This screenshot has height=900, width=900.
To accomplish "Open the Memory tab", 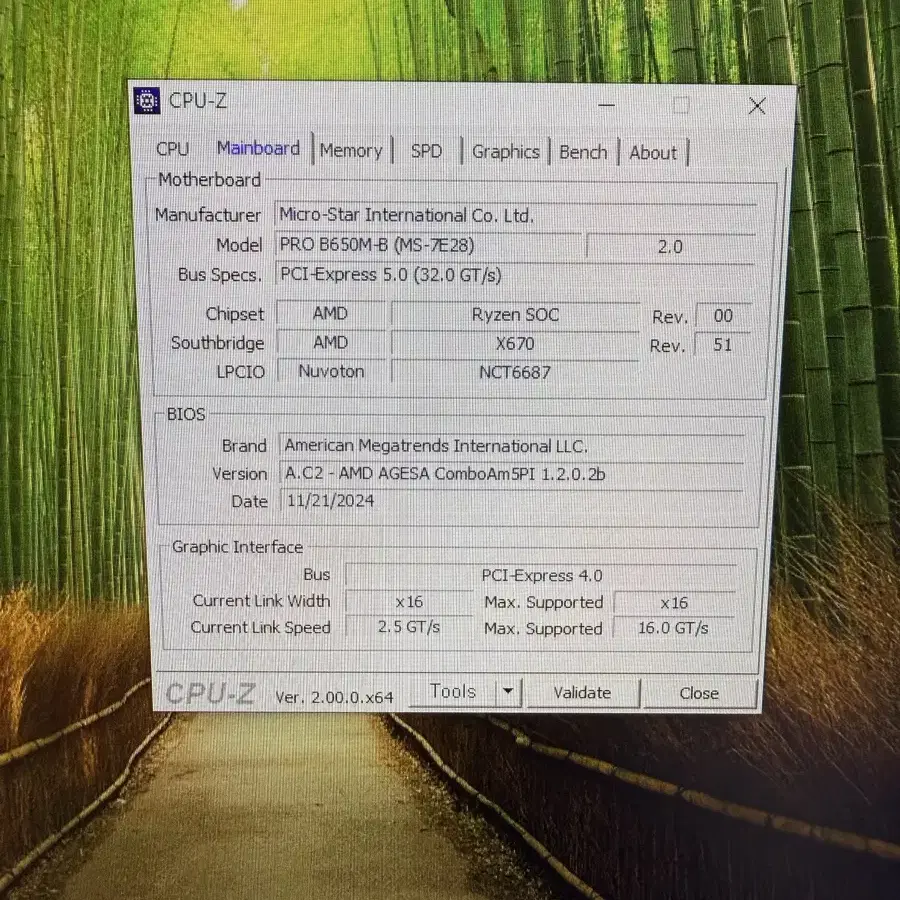I will [351, 150].
